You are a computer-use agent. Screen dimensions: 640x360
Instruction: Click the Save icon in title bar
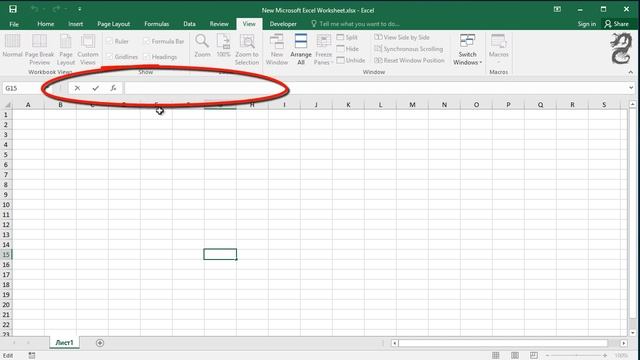[x=13, y=9]
